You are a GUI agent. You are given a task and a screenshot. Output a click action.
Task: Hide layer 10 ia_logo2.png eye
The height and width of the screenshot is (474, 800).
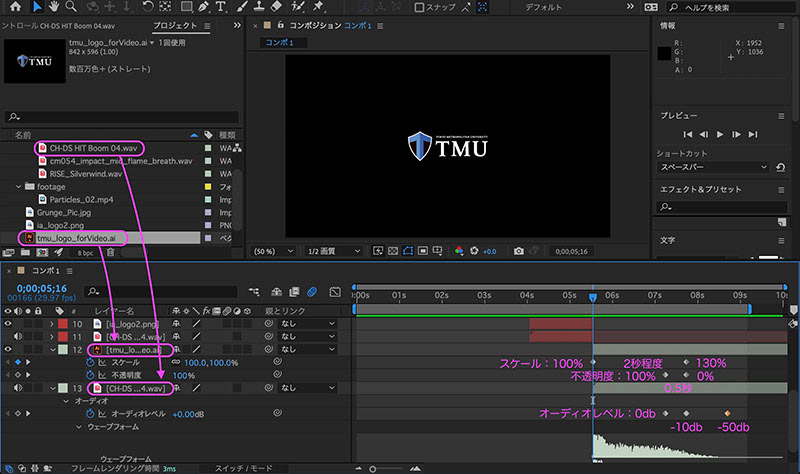8,323
